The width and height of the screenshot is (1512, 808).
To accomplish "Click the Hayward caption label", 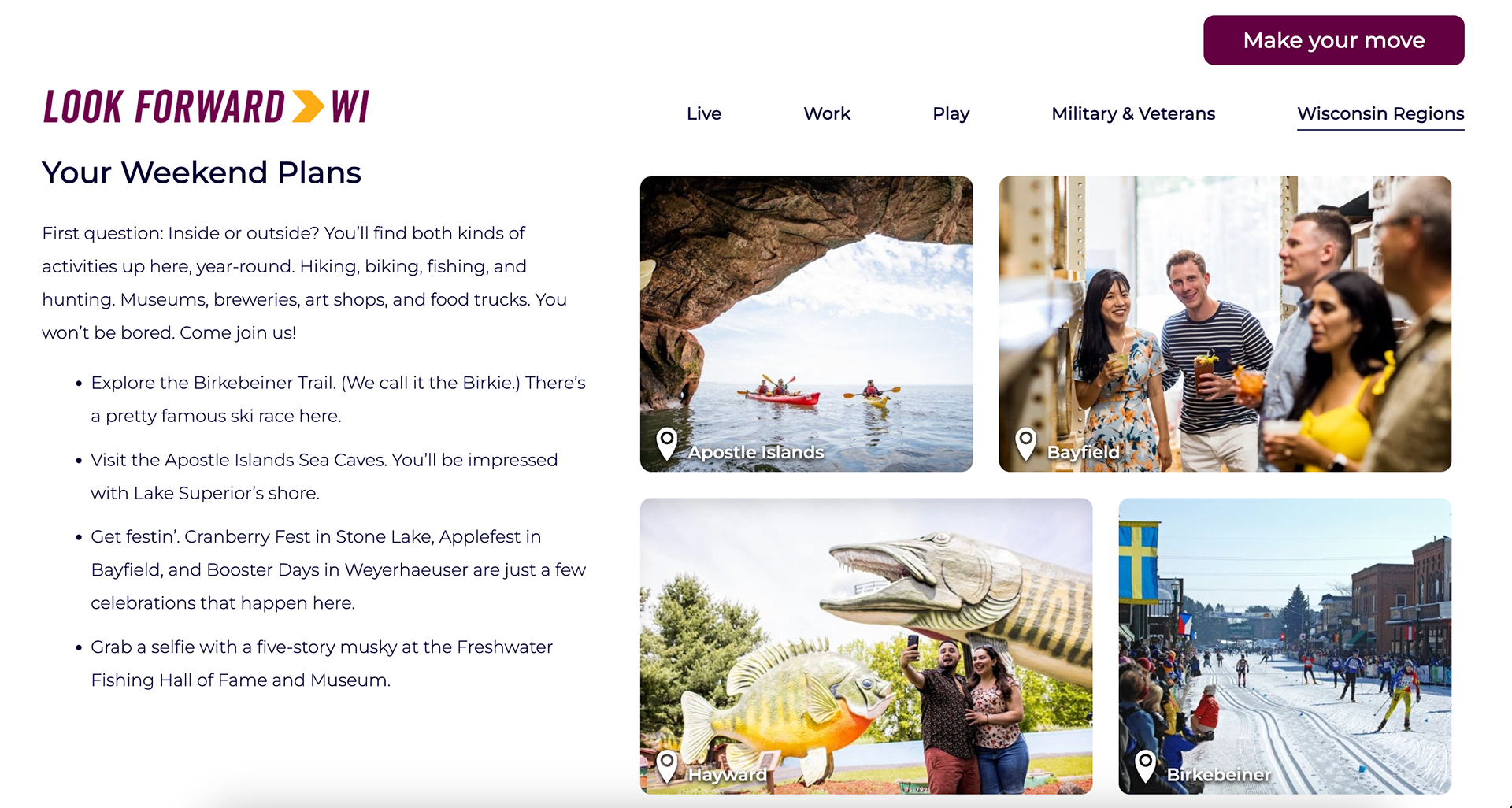I will pyautogui.click(x=727, y=774).
